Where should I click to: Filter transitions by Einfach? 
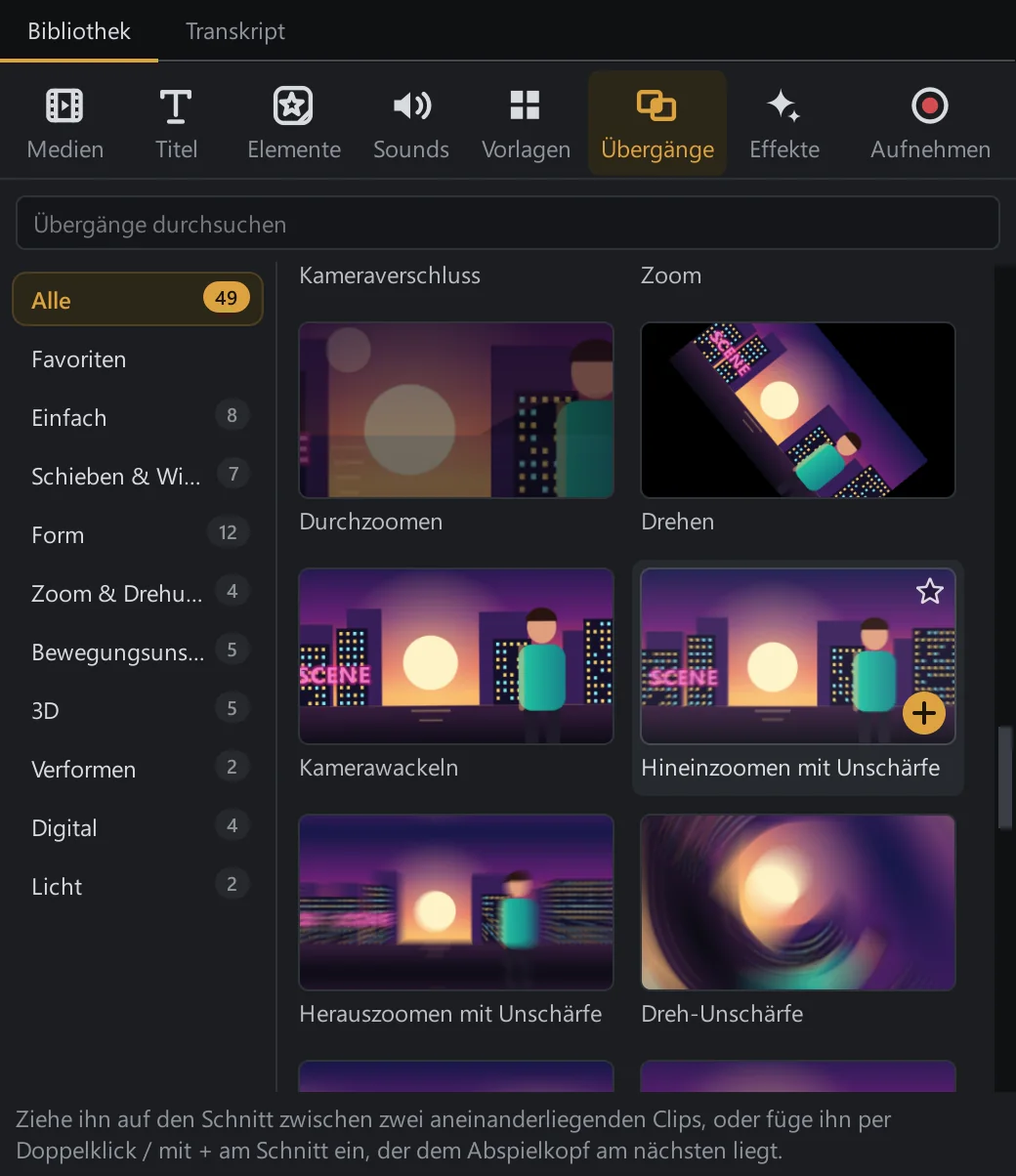[138, 417]
